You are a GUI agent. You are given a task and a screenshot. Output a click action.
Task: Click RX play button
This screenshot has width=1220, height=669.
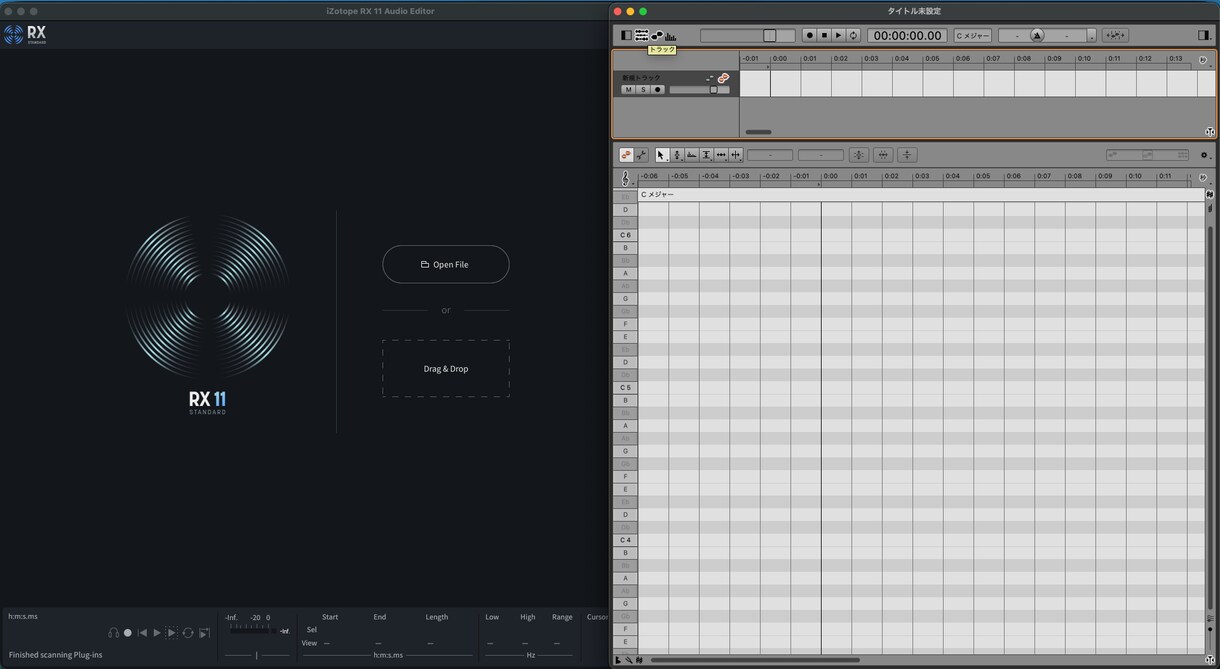[x=156, y=633]
